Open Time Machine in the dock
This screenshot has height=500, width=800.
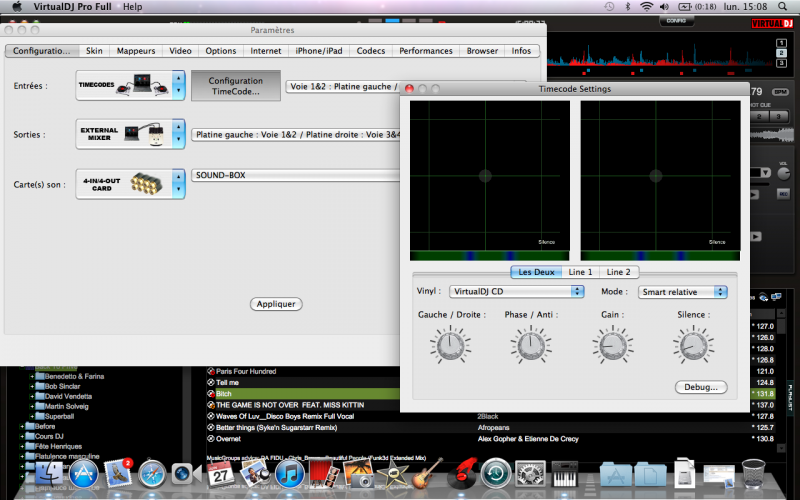(495, 473)
